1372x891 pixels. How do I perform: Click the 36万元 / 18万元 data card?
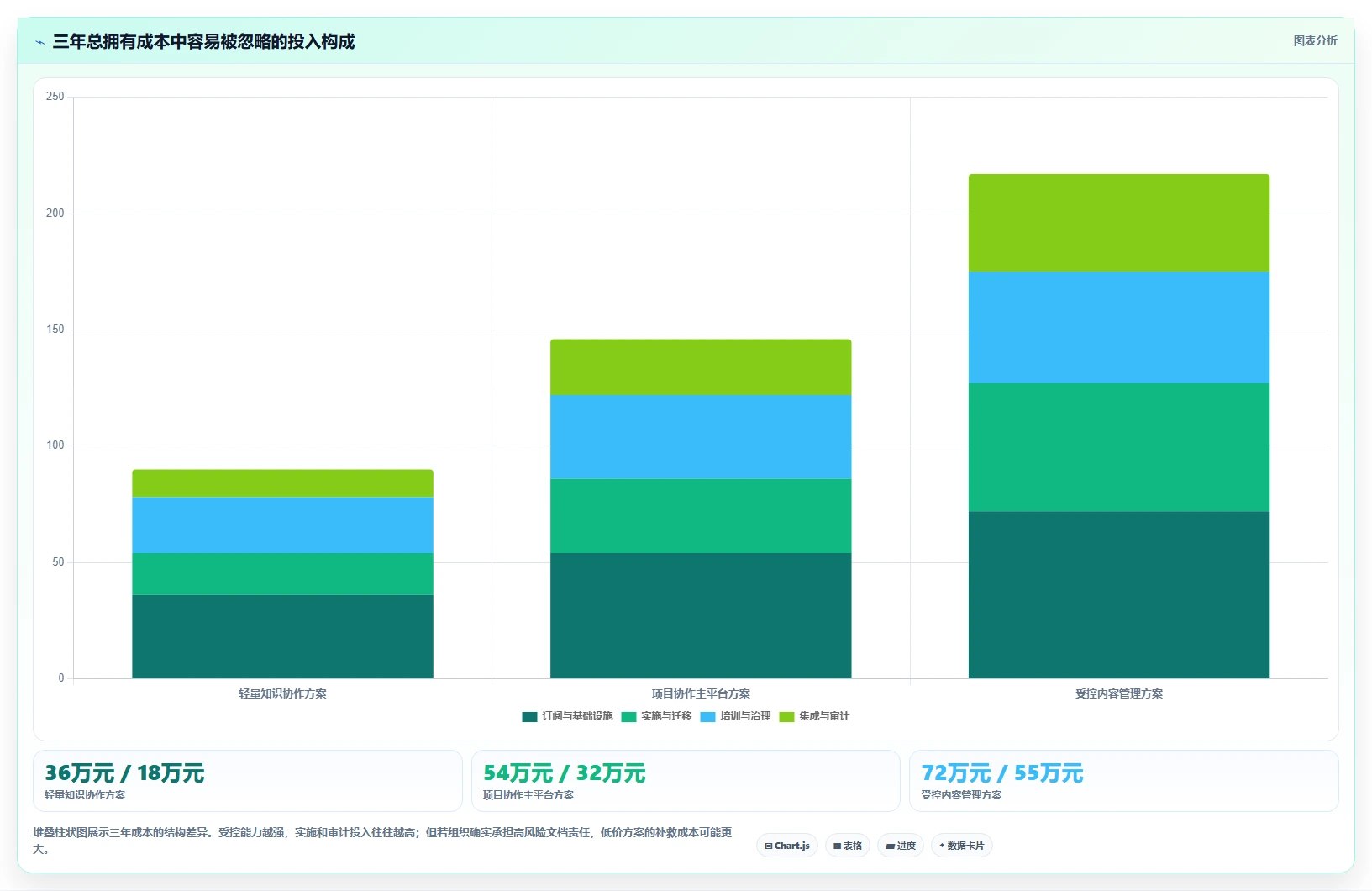pos(248,781)
